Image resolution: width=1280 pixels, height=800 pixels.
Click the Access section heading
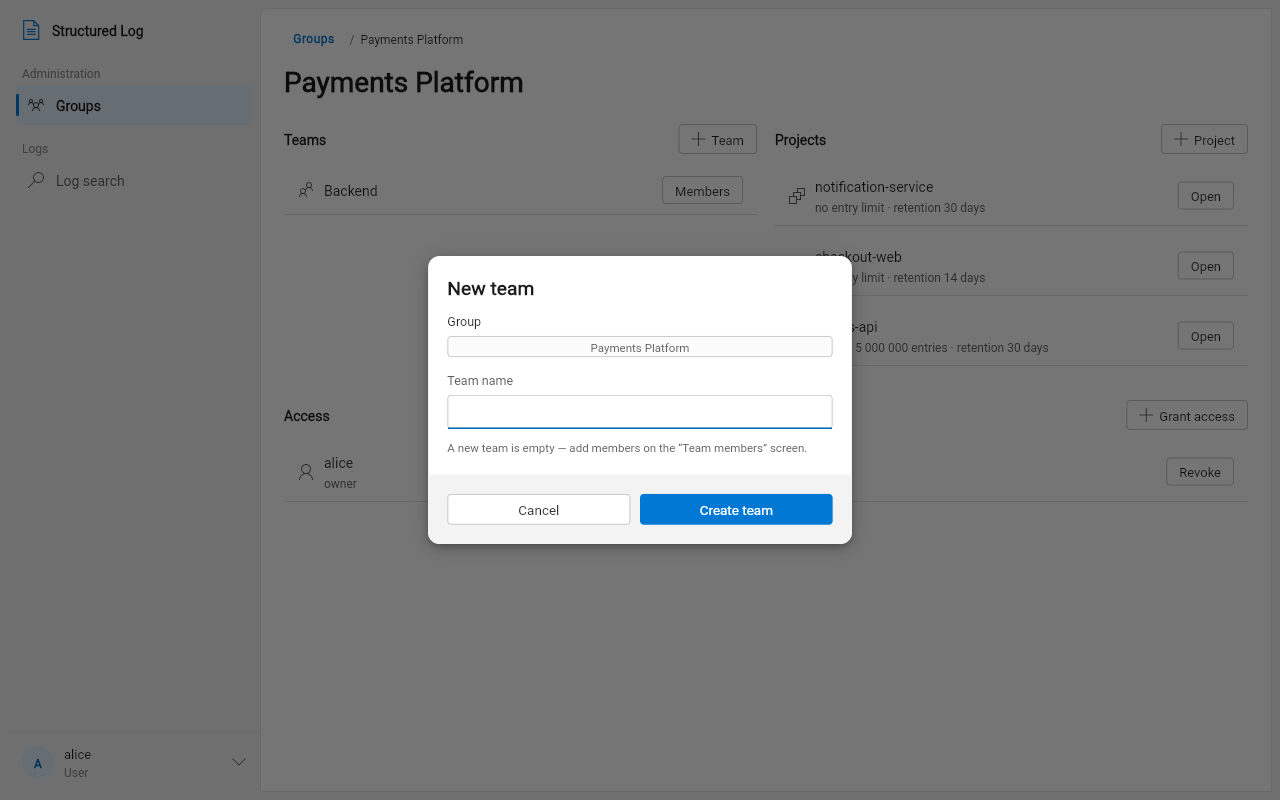point(306,415)
